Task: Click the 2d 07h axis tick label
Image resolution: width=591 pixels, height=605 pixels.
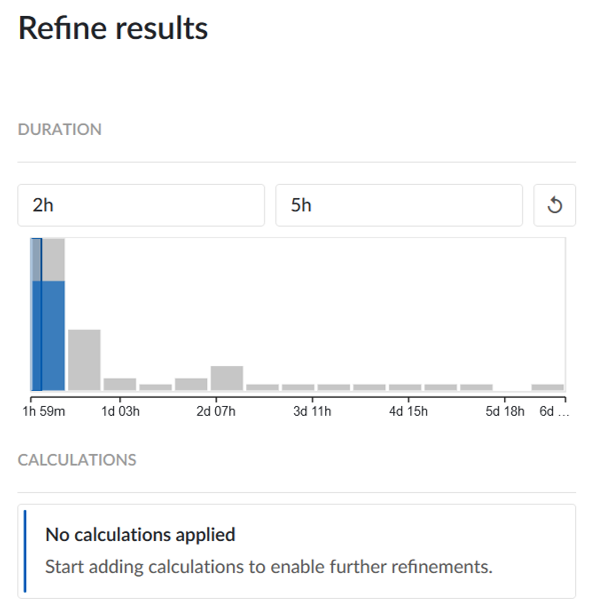Action: (216, 411)
